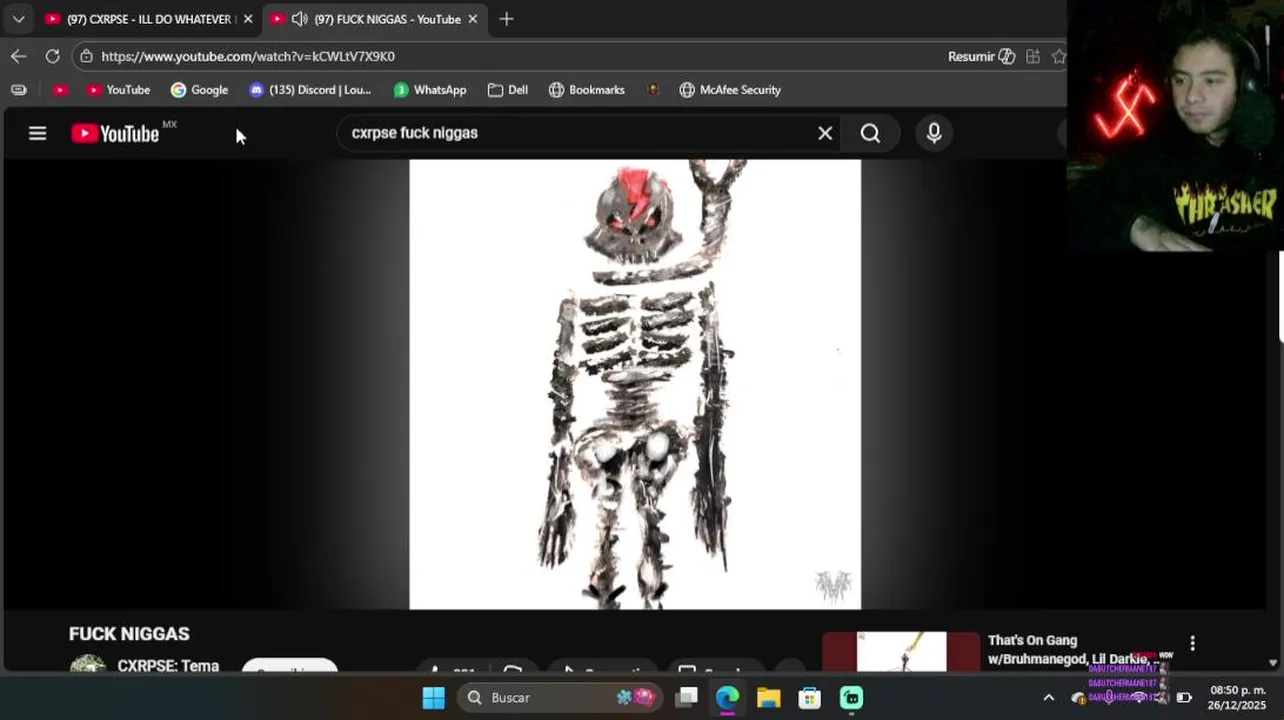The height and width of the screenshot is (720, 1284).
Task: Switch to CXRPSE - ILL DO WHATEVER tab
Action: tap(149, 19)
